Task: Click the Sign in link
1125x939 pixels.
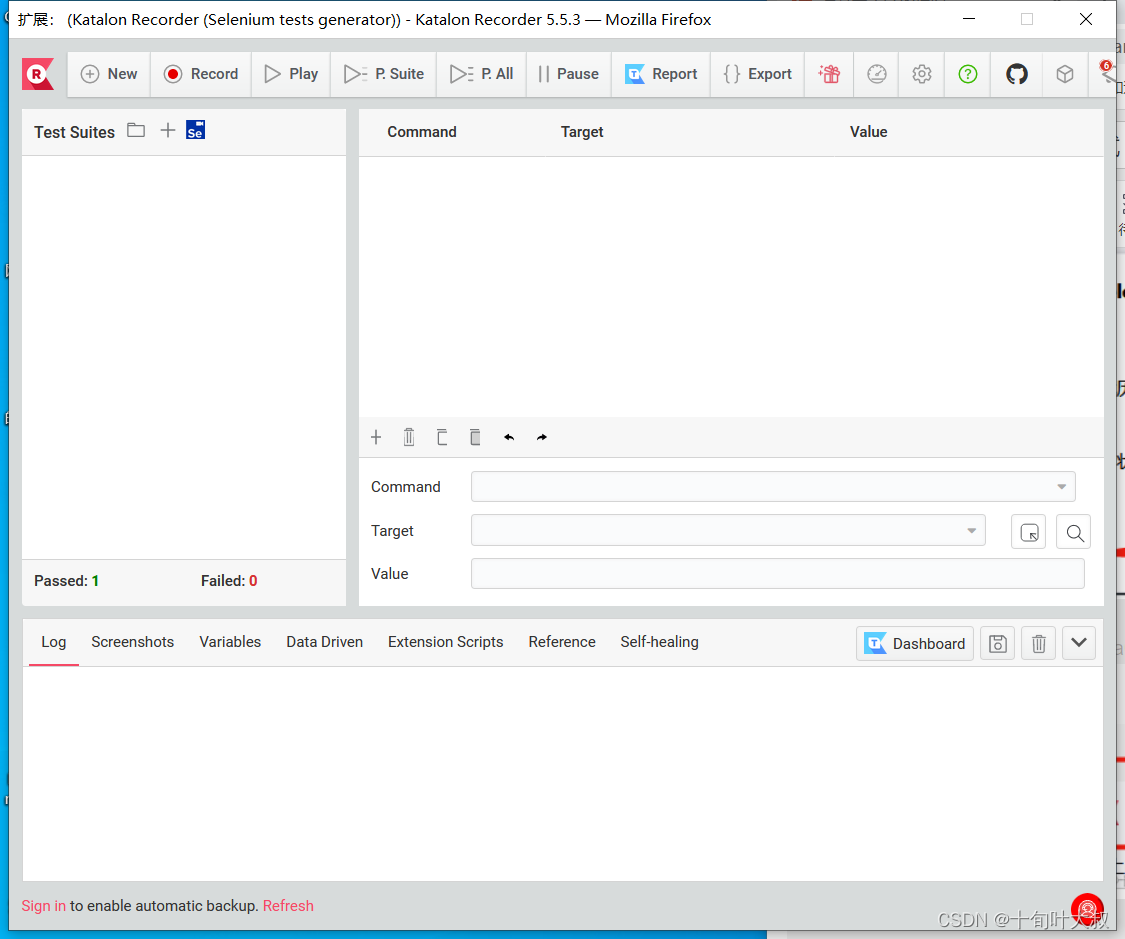Action: coord(43,906)
